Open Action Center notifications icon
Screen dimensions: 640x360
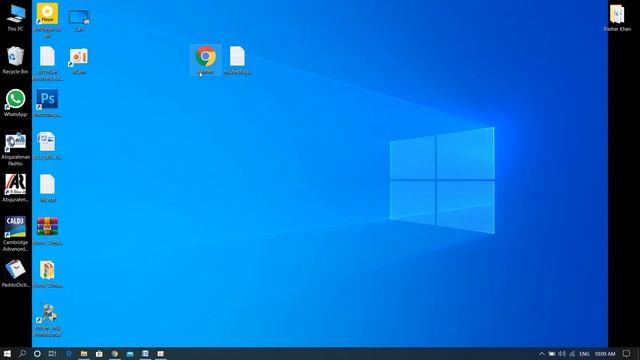627,354
